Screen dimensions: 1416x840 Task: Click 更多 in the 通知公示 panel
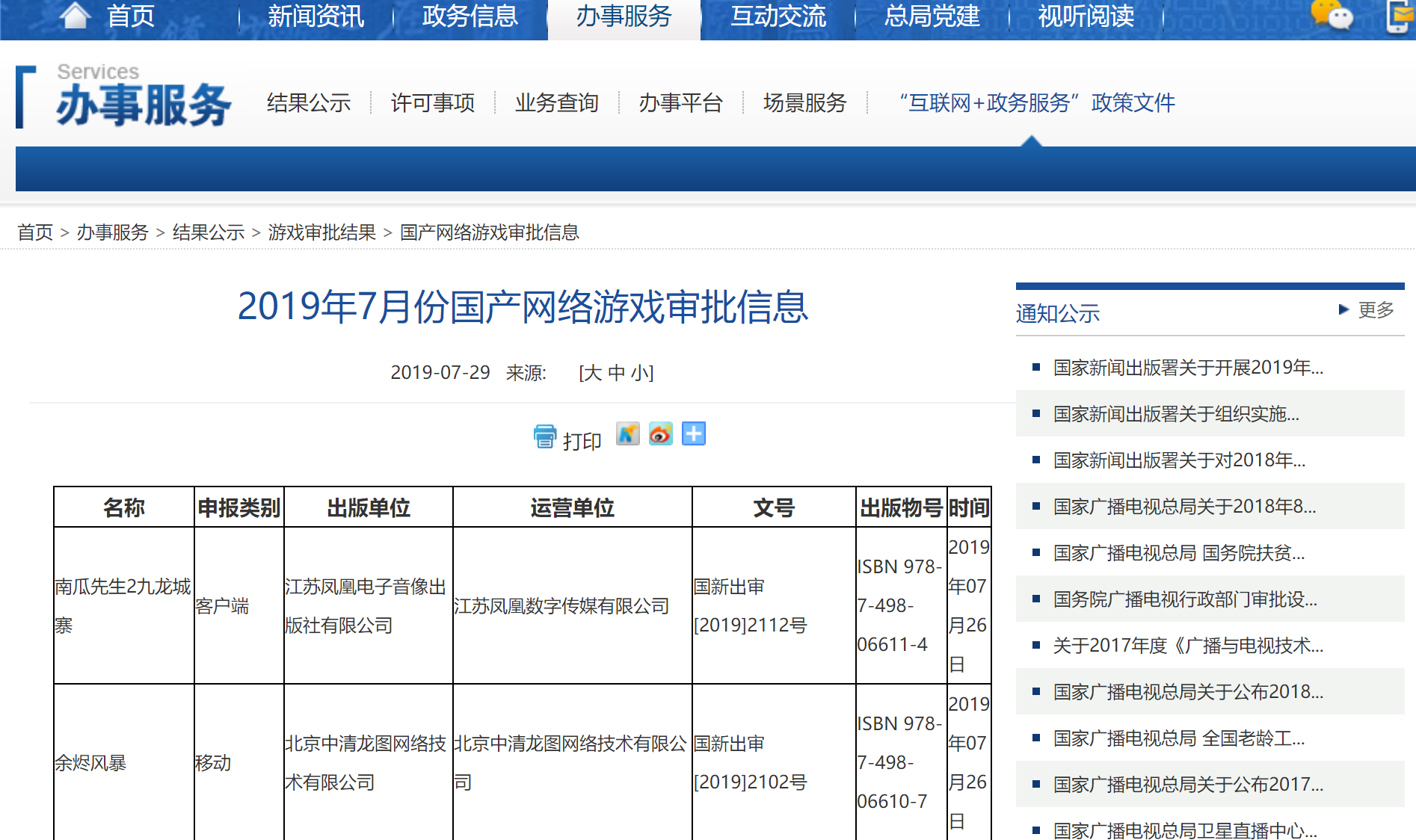(x=1376, y=309)
